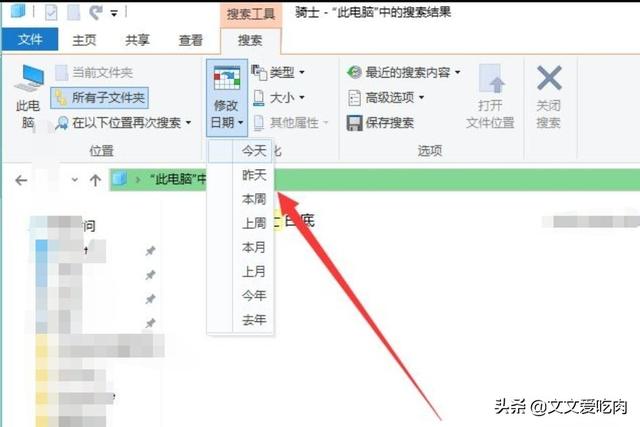Screen dimensions: 640x427
Task: Click 在以下位置再次搜索 button
Action: tap(123, 122)
